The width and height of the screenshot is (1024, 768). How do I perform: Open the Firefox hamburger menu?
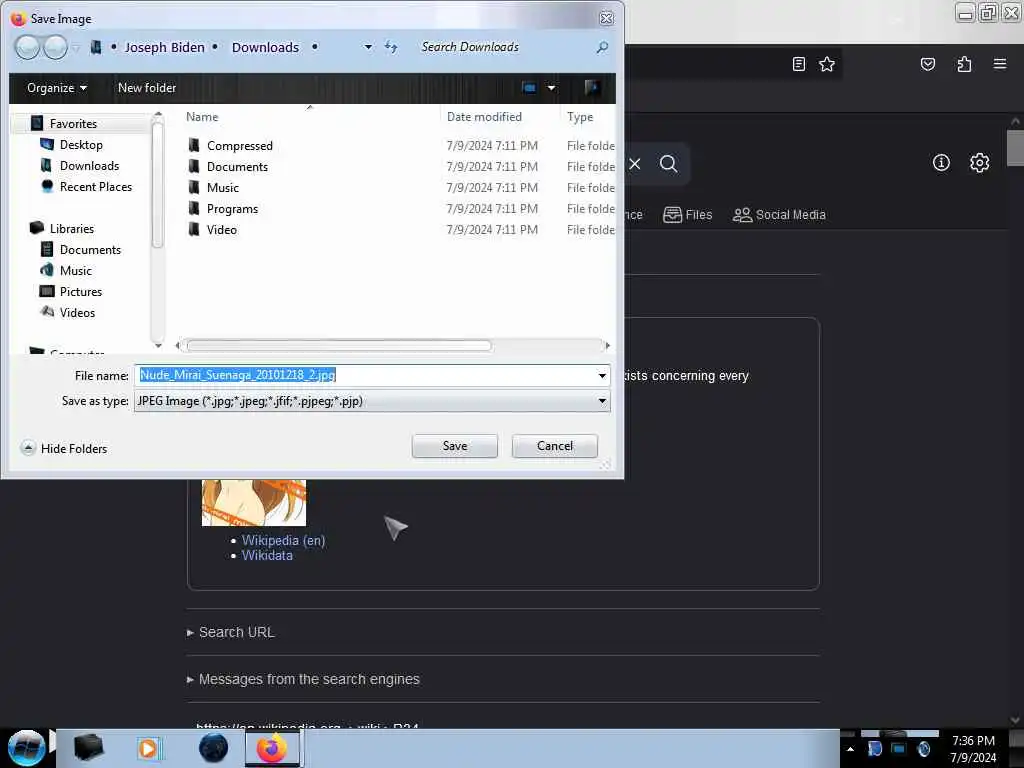[x=999, y=64]
